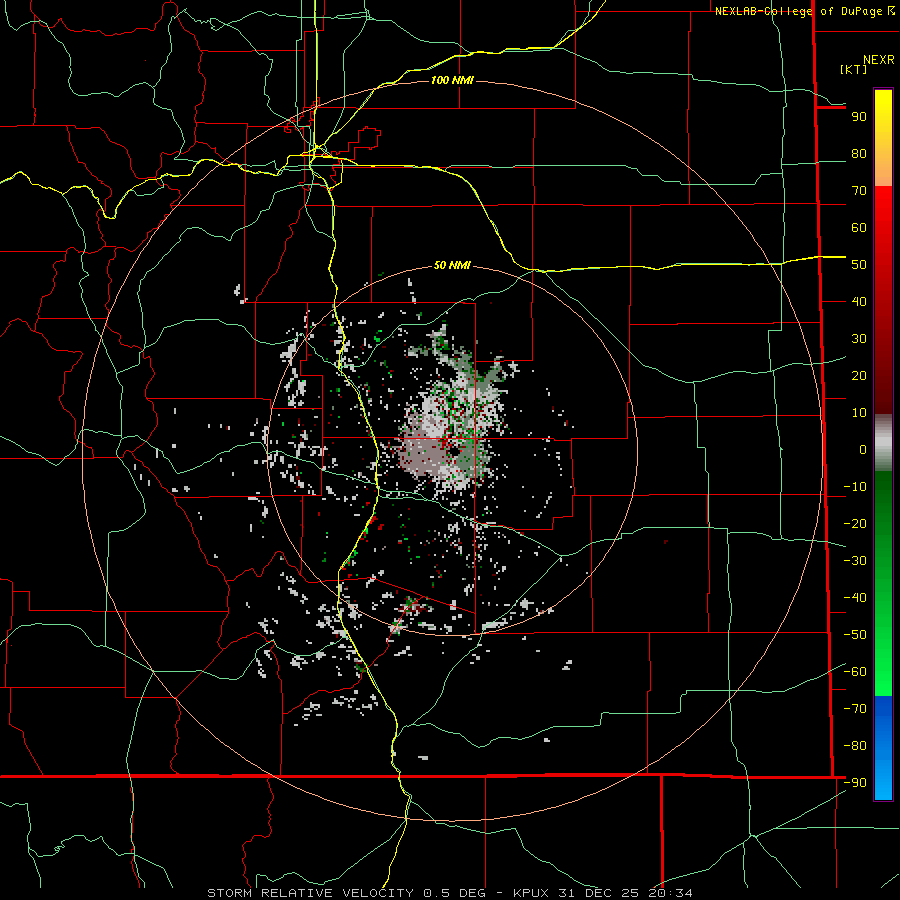Image resolution: width=900 pixels, height=900 pixels.
Task: Click the "80" value on velocity scale
Action: pyautogui.click(x=859, y=154)
